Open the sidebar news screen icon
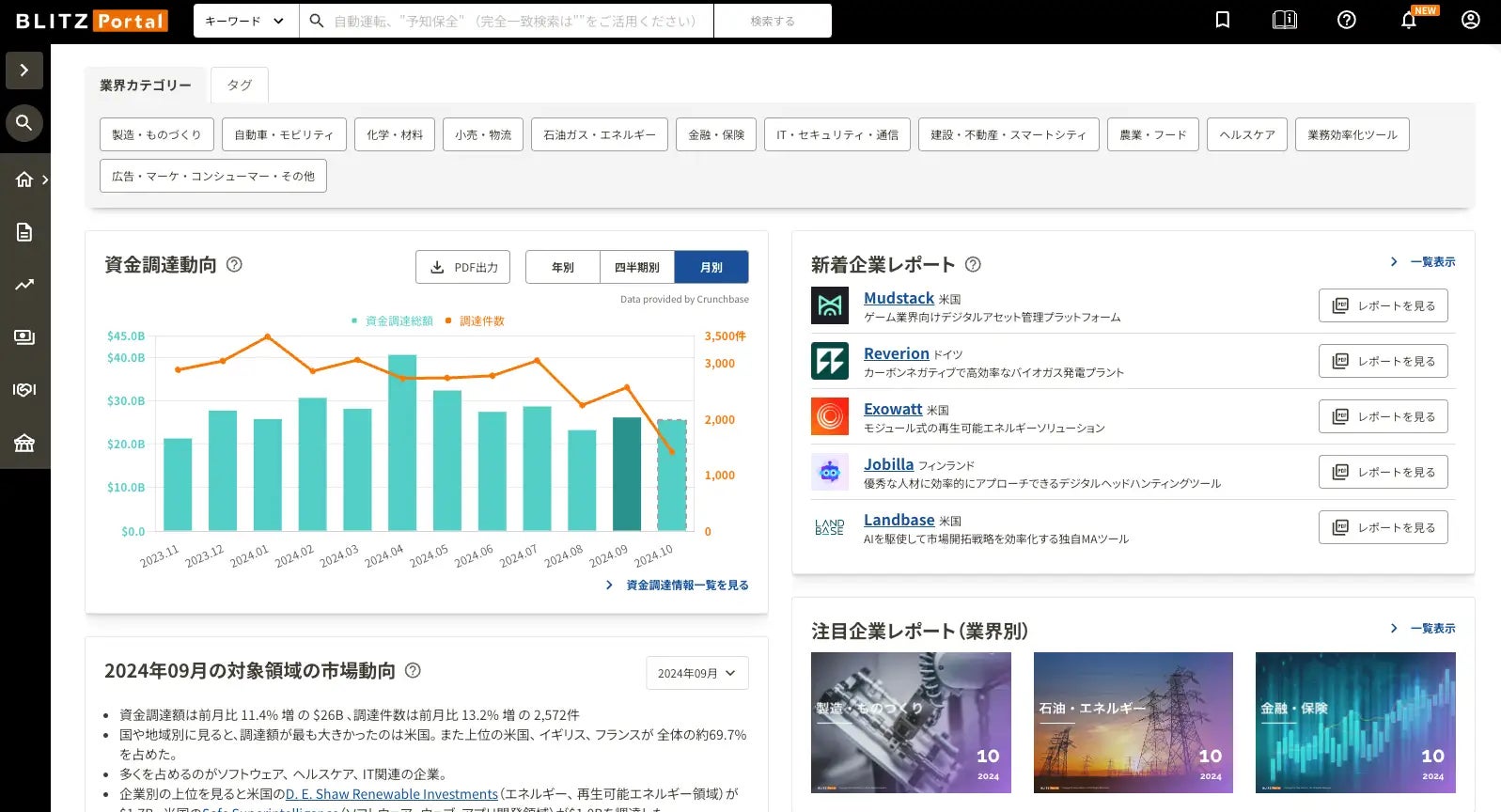The height and width of the screenshot is (812, 1501). pos(24,337)
